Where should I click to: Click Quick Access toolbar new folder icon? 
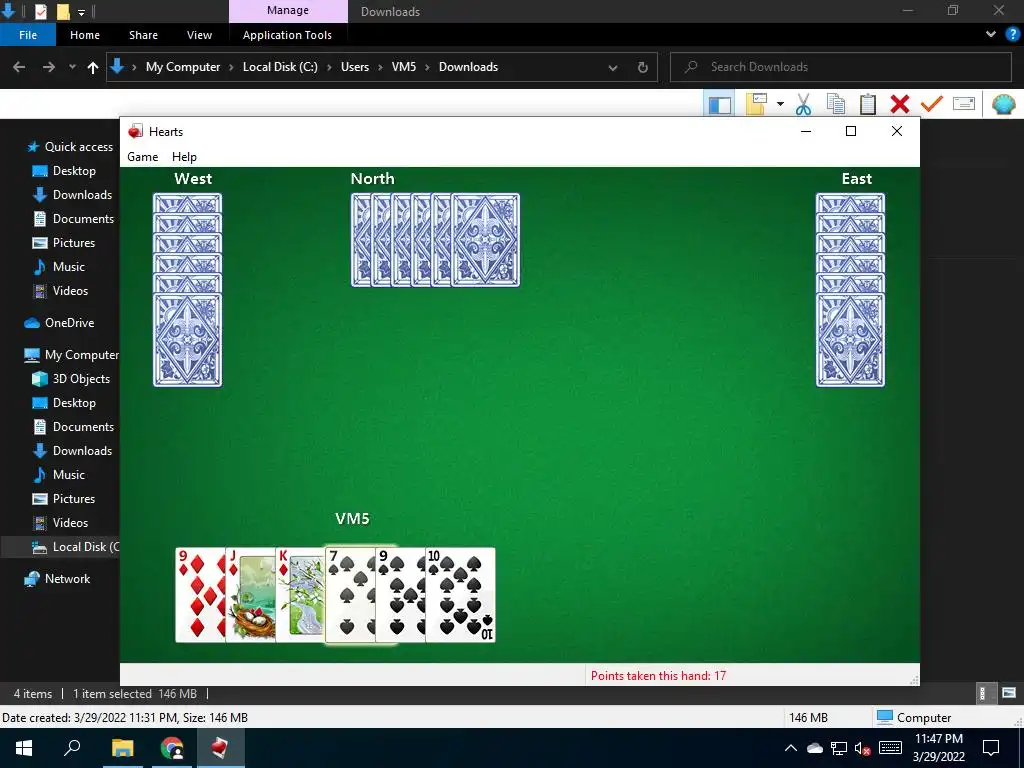click(x=63, y=11)
